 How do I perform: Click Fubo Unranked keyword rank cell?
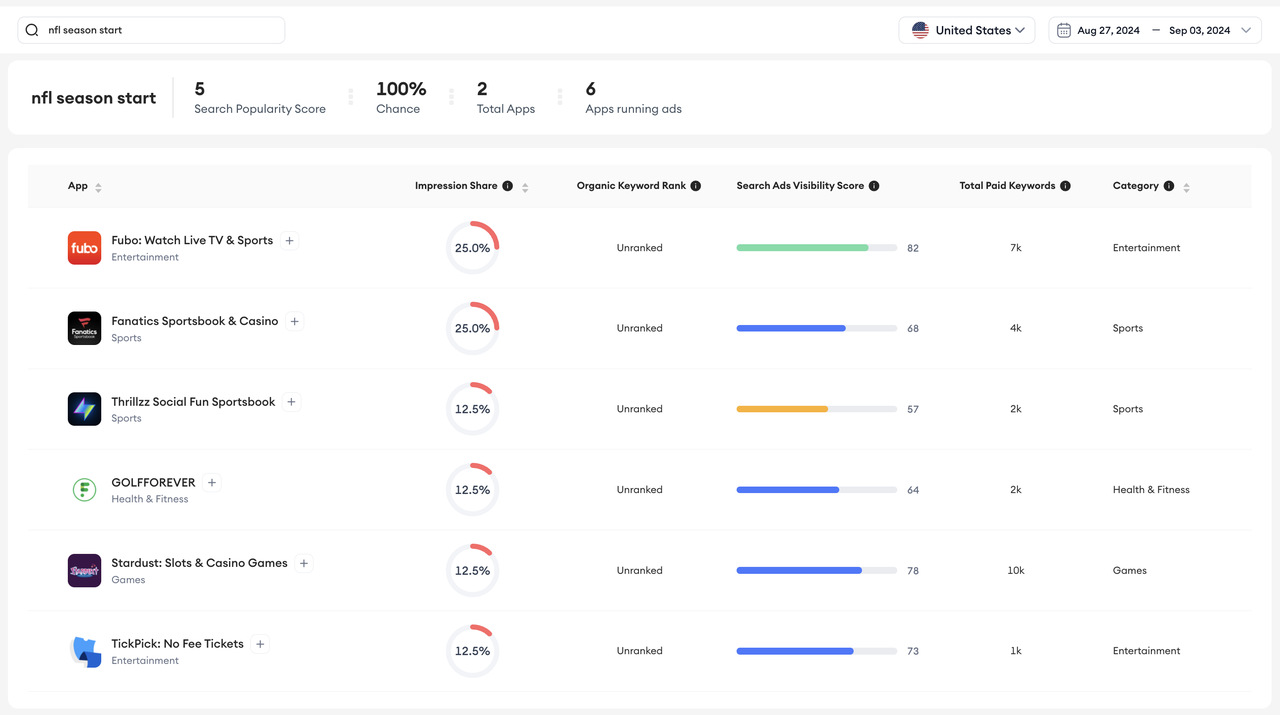[639, 248]
